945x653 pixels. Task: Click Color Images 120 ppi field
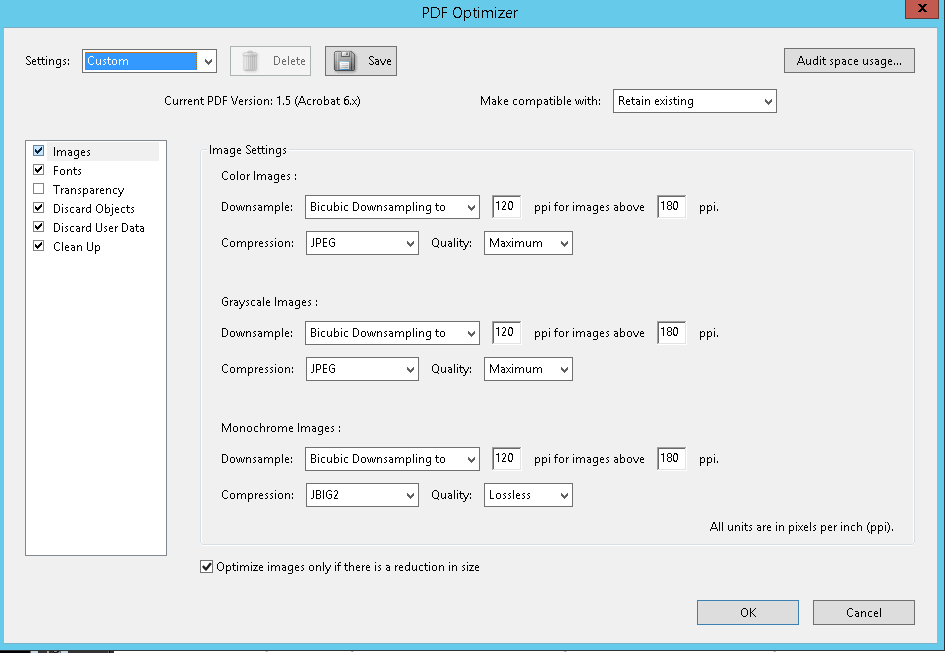[x=505, y=207]
